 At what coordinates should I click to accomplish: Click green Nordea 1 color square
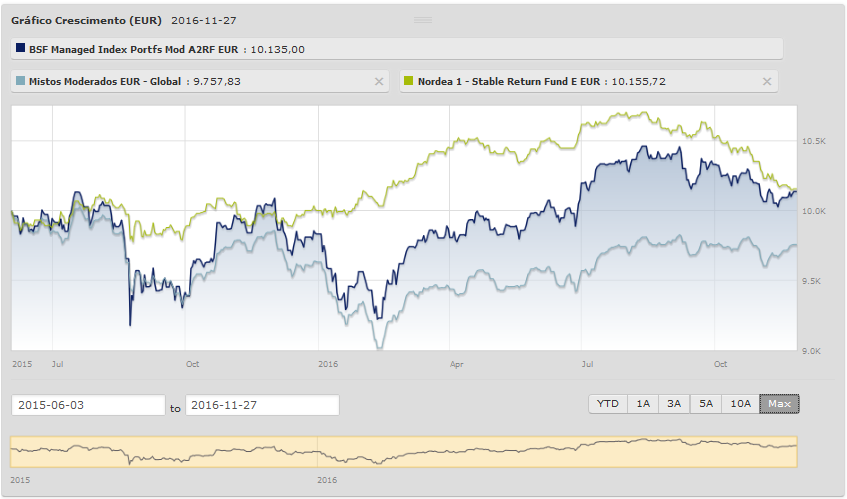(x=409, y=81)
